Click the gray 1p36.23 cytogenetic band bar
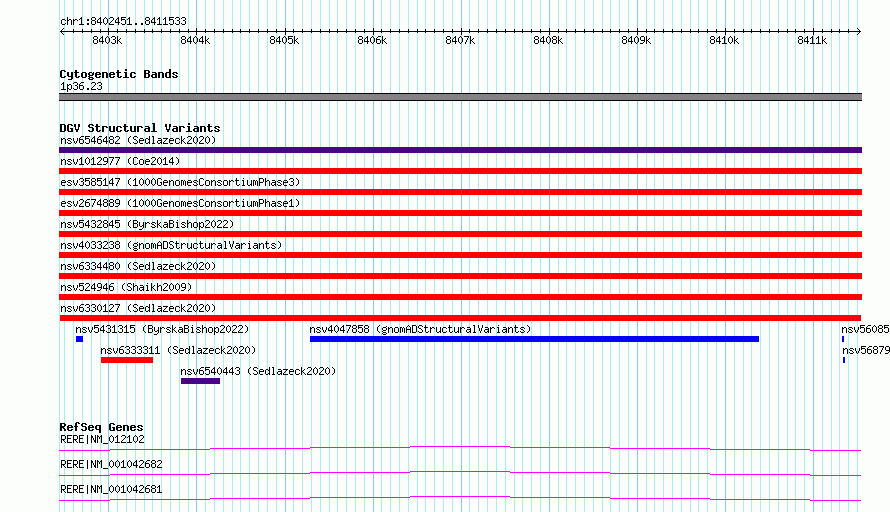 pos(460,97)
